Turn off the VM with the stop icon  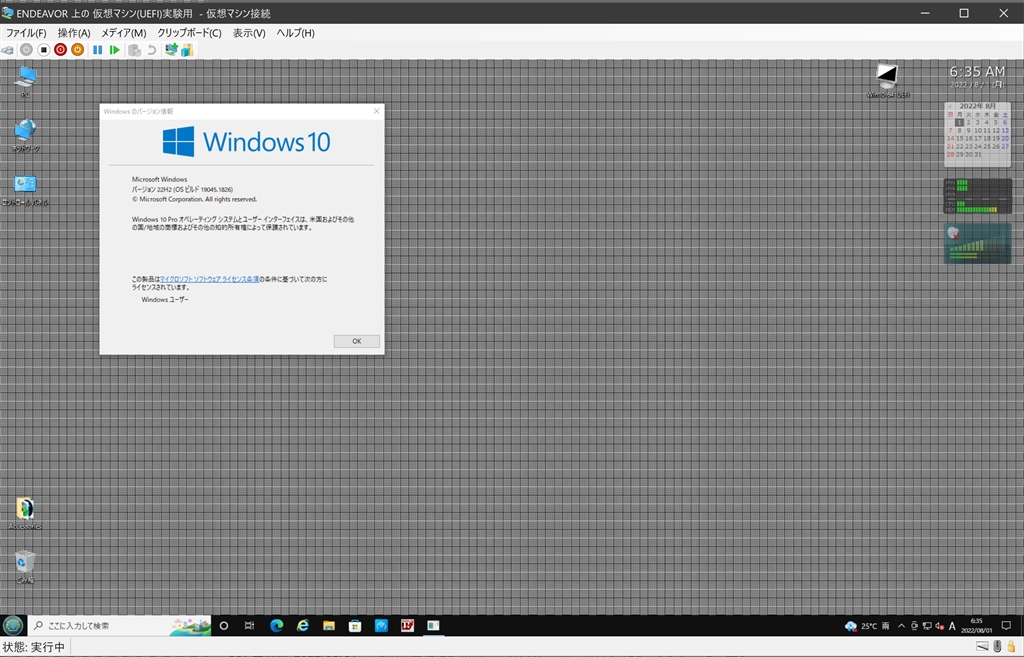[x=44, y=50]
